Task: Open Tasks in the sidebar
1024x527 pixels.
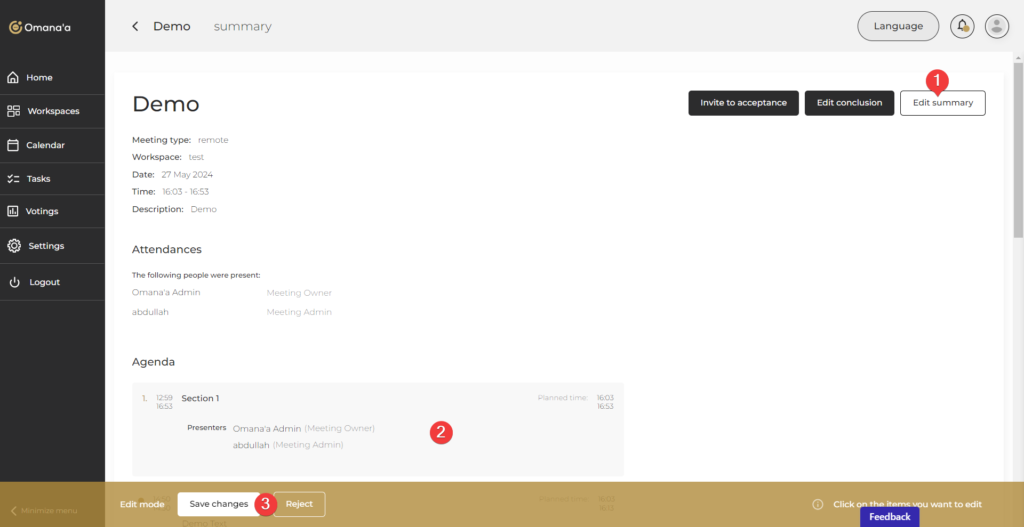Action: point(38,179)
